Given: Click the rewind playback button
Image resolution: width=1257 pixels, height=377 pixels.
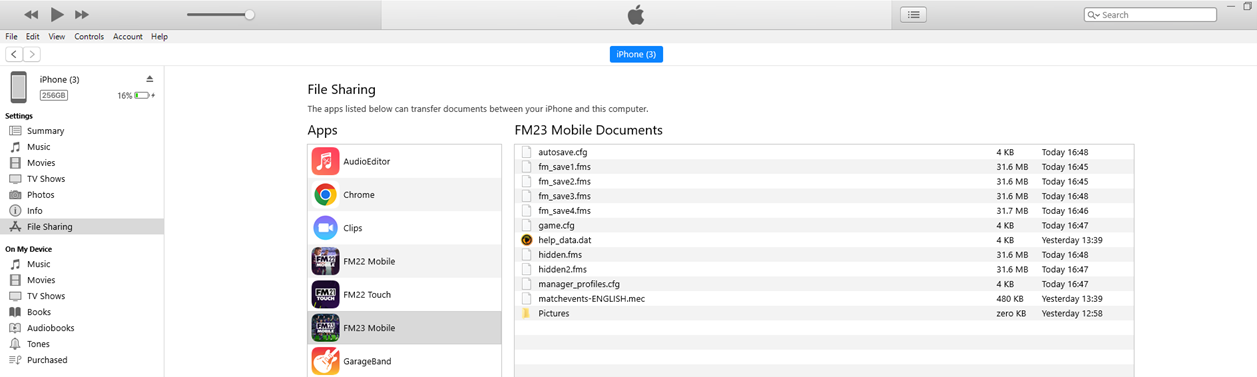Looking at the screenshot, I should [31, 15].
